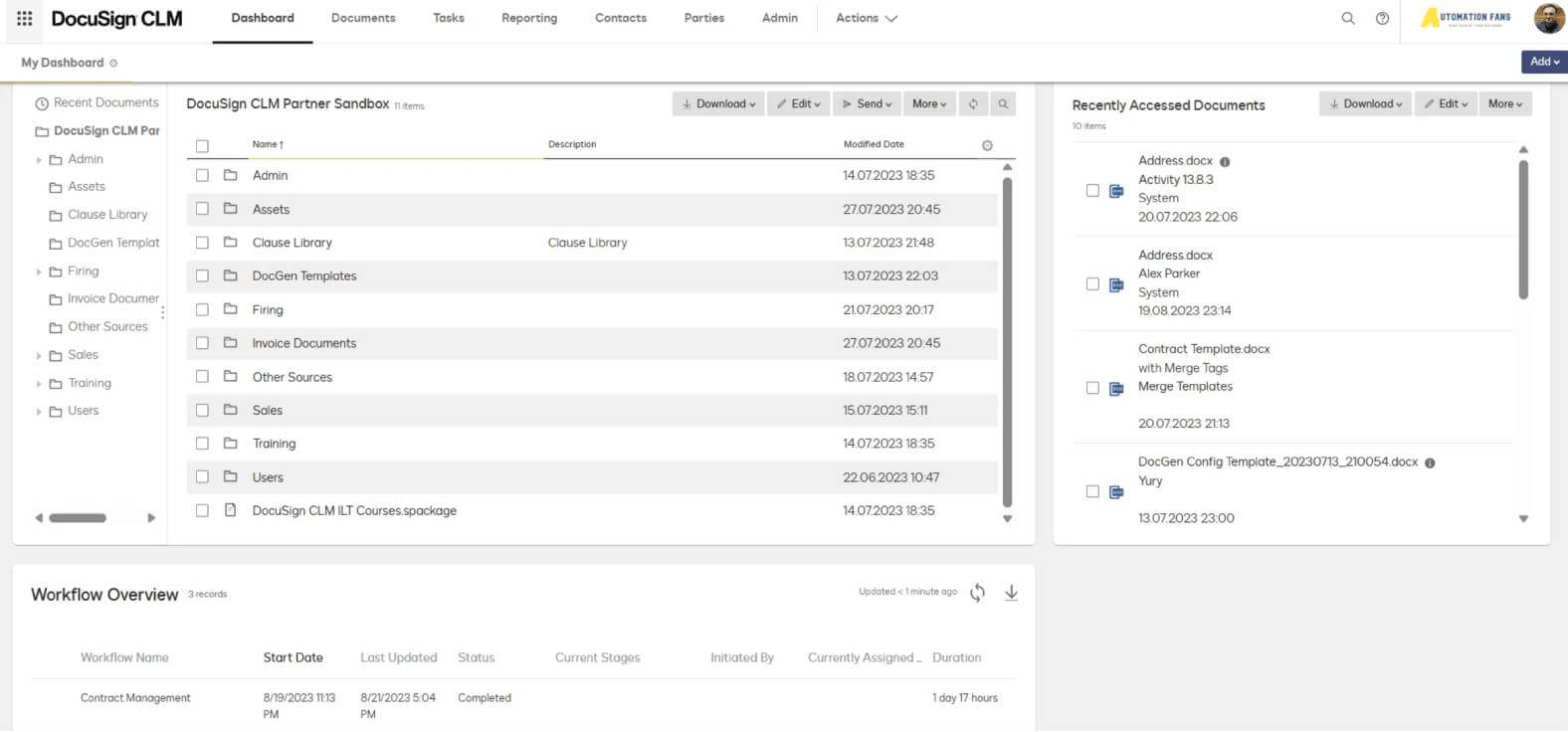Click scroll-down arrow of Recently Accessed Documents
This screenshot has height=732, width=1568.
1523,518
